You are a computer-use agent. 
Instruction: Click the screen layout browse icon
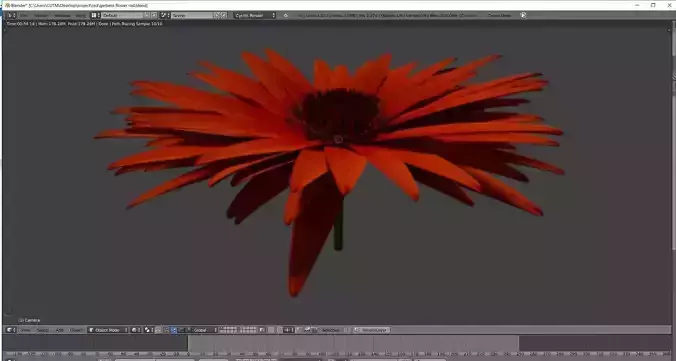coord(96,15)
